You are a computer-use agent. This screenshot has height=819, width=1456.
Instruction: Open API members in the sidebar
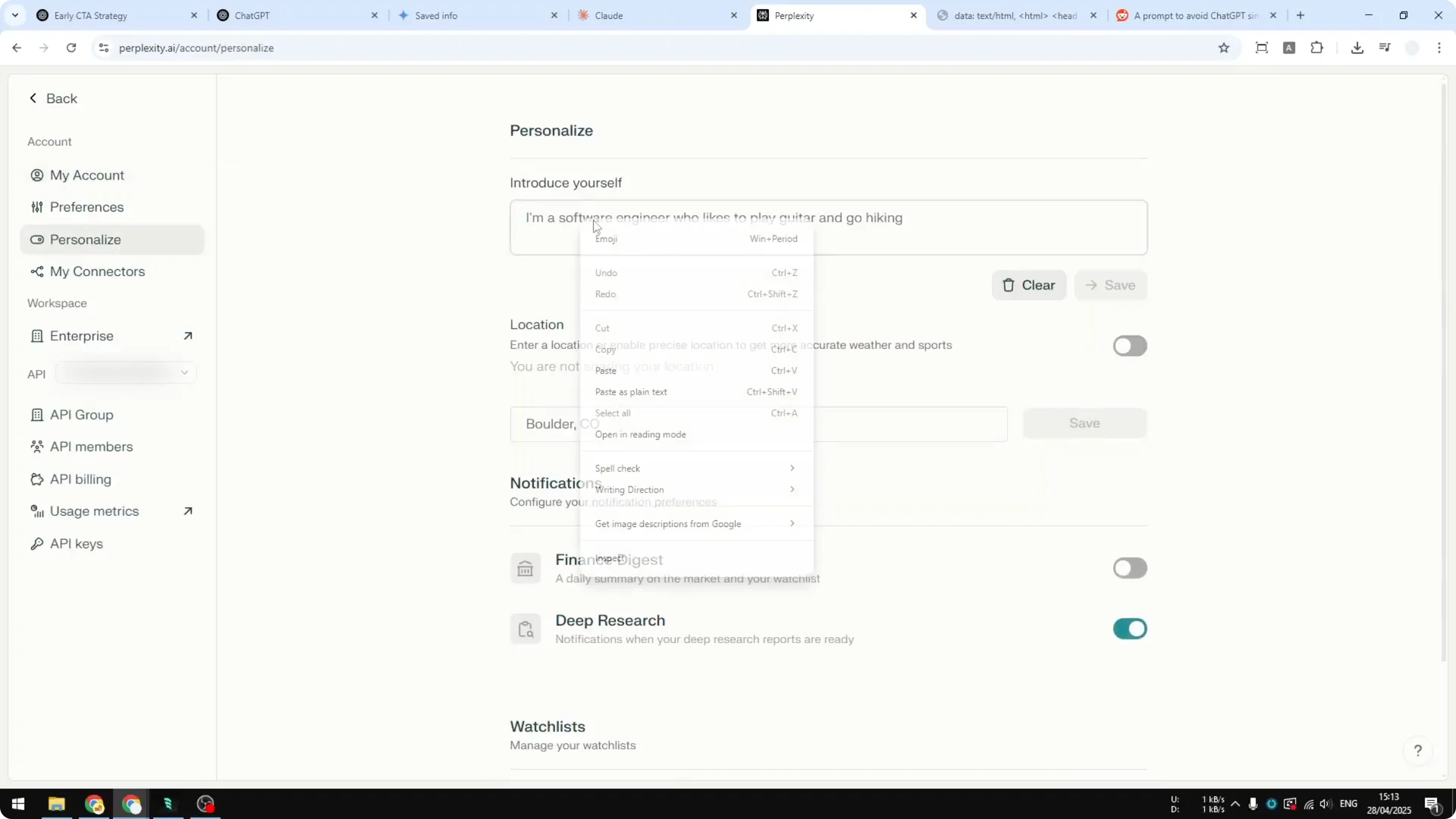pos(91,447)
